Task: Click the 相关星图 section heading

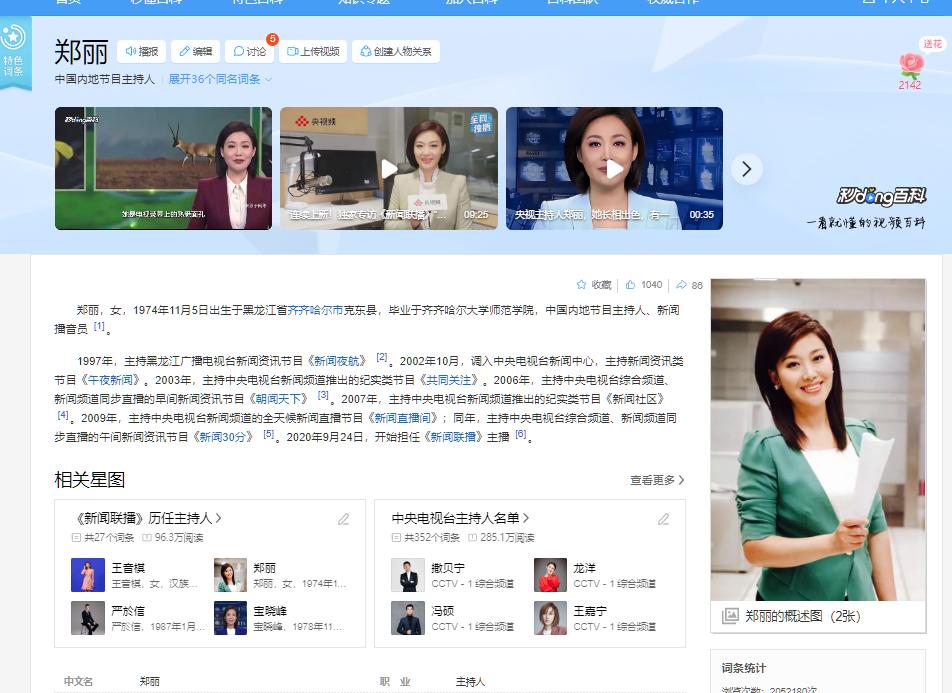Action: (90, 480)
